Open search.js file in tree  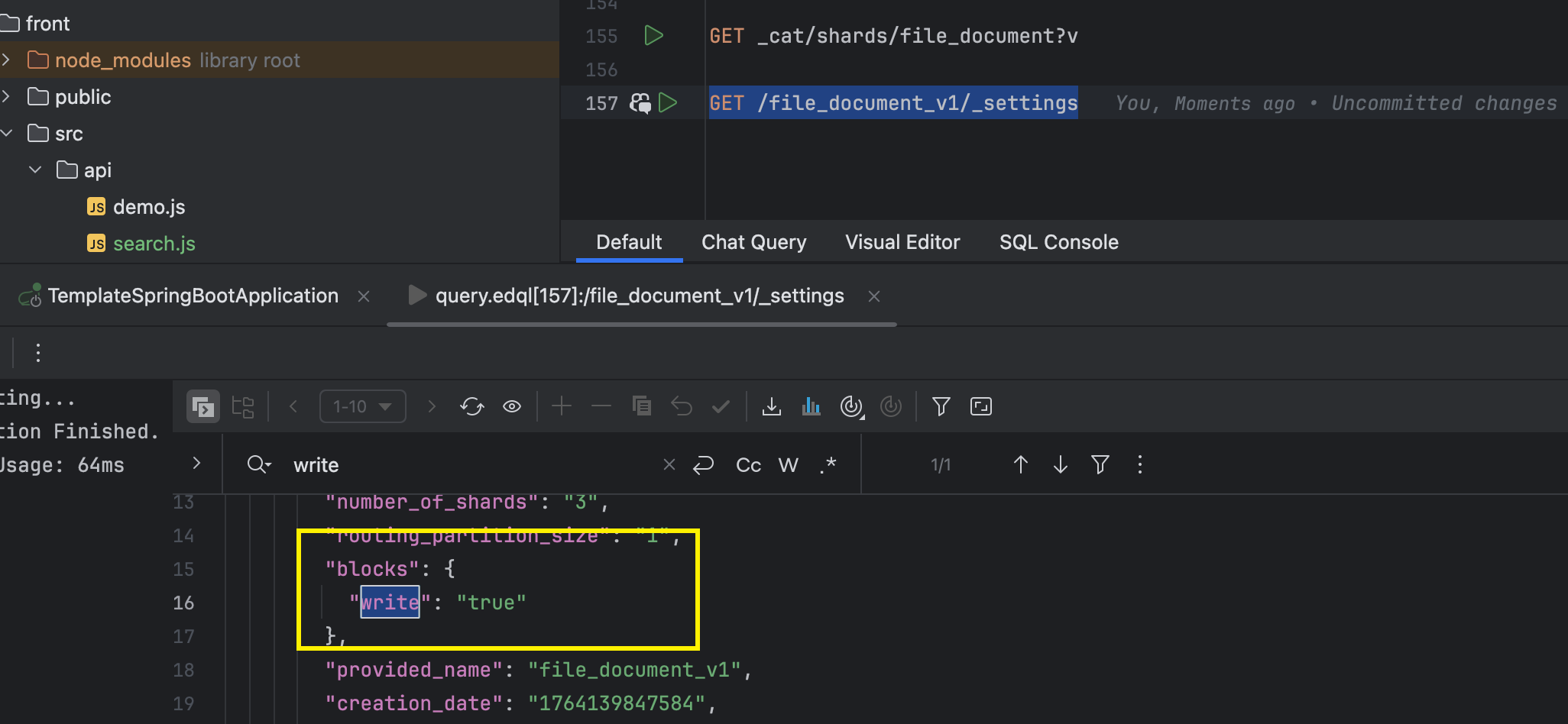[x=154, y=244]
